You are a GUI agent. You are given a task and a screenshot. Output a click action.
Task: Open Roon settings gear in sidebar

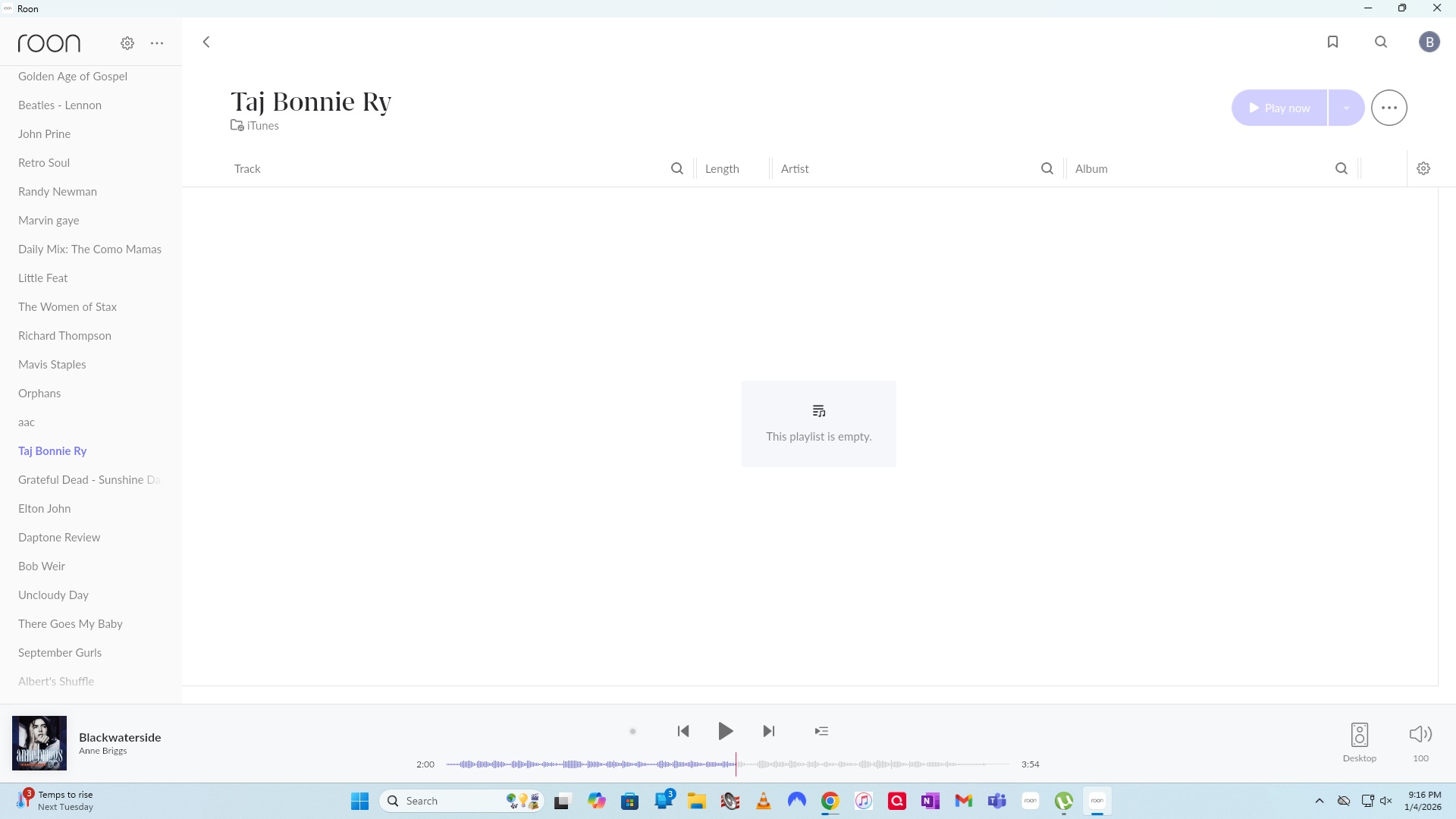point(127,43)
